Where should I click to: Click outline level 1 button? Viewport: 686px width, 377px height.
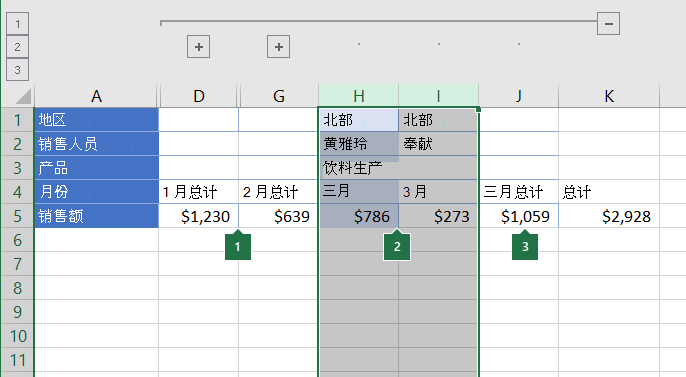click(18, 24)
